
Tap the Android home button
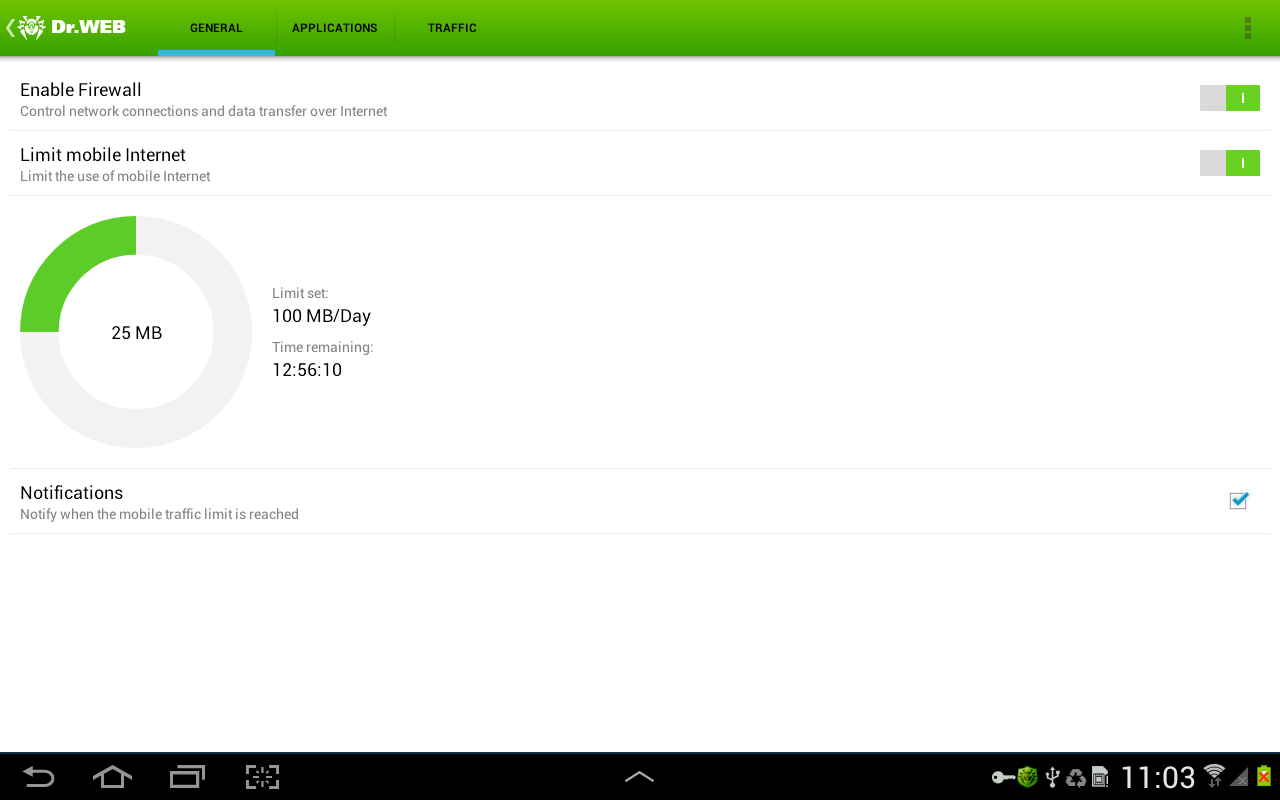112,777
